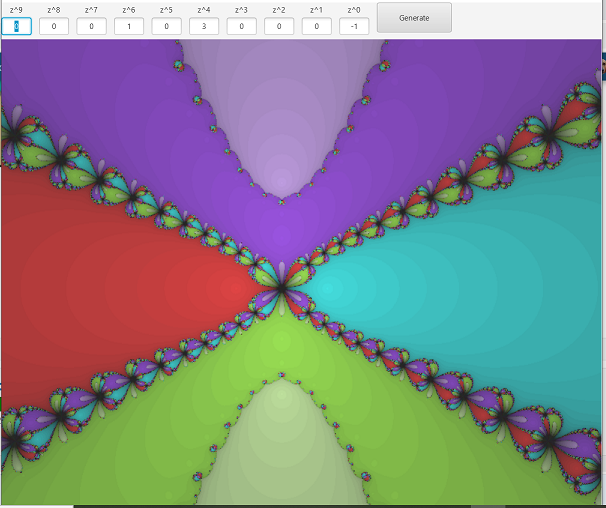Click the Generate button
Viewport: 606px width, 508px height.
click(x=414, y=18)
